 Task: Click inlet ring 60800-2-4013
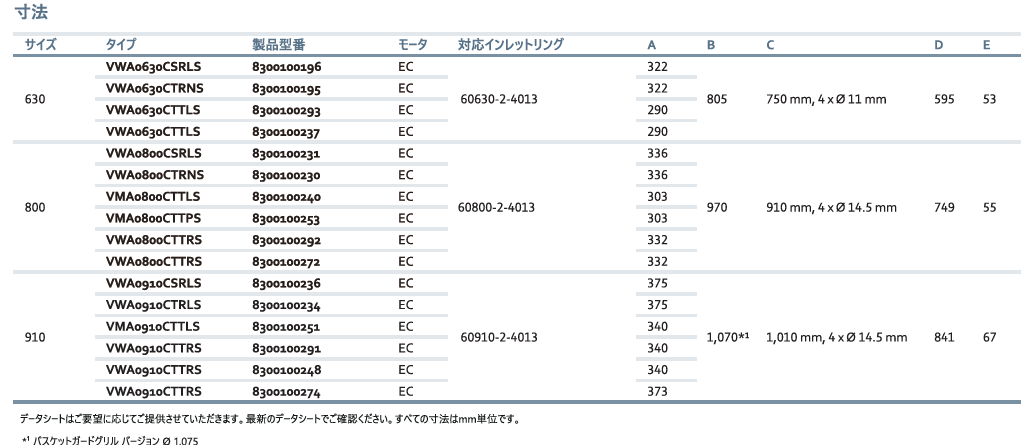point(496,208)
